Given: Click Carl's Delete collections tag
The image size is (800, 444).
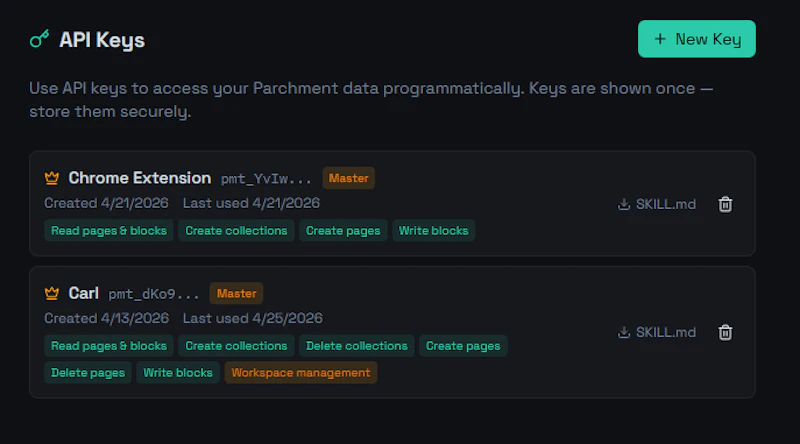Looking at the screenshot, I should [357, 346].
